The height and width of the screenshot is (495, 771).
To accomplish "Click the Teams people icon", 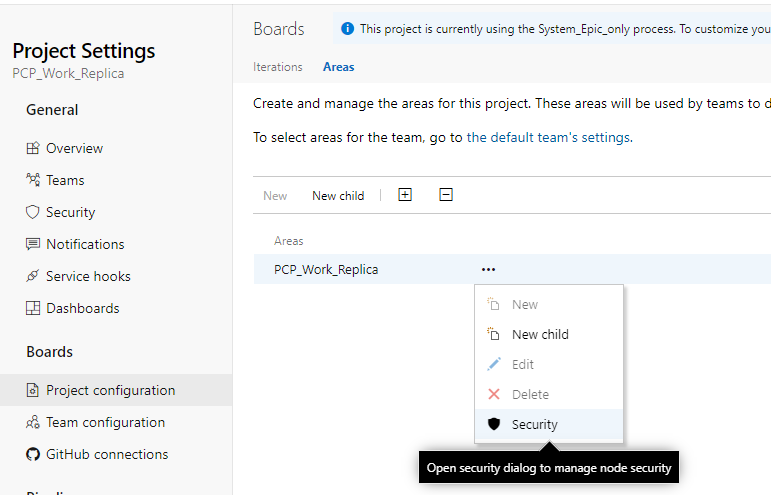I will pos(32,180).
